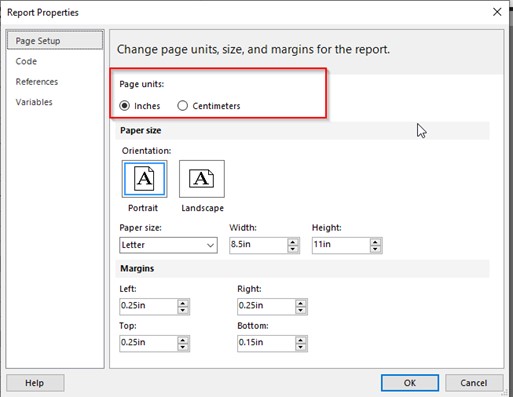Go to the Variables page

coord(34,102)
